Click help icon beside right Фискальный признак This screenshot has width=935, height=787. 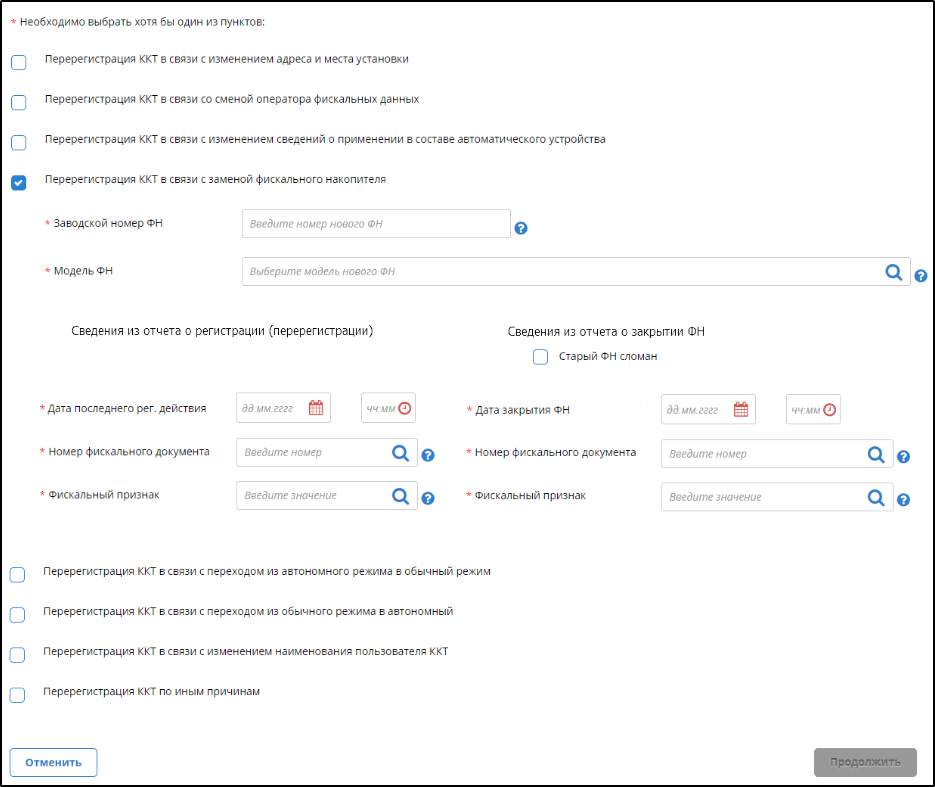(x=903, y=500)
